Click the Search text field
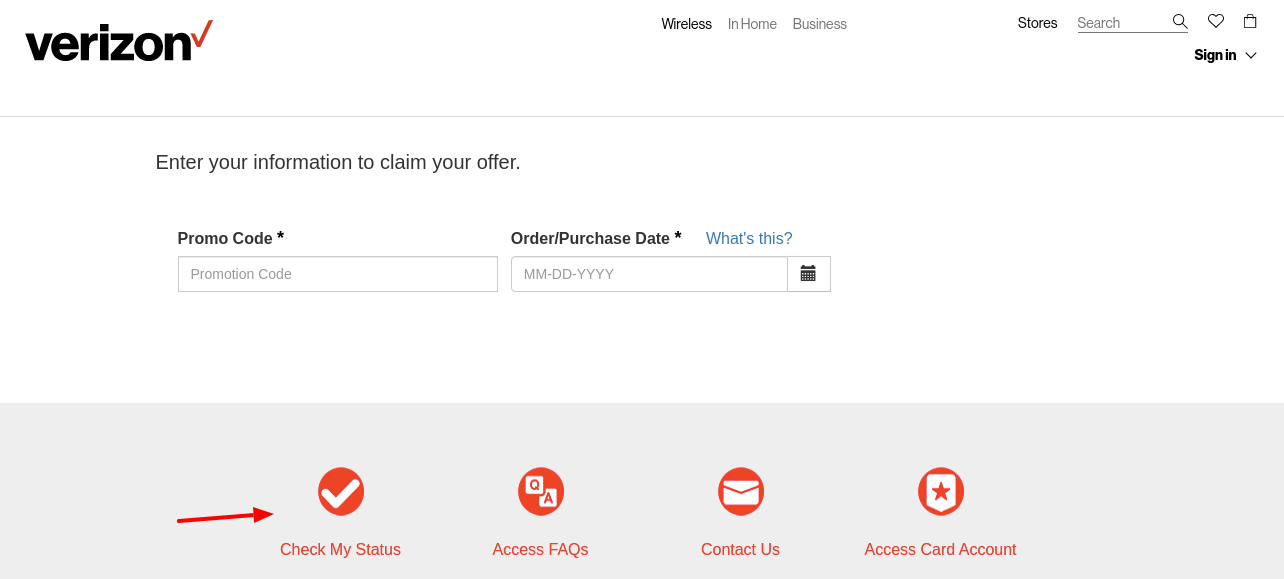The height and width of the screenshot is (579, 1284). (1120, 22)
